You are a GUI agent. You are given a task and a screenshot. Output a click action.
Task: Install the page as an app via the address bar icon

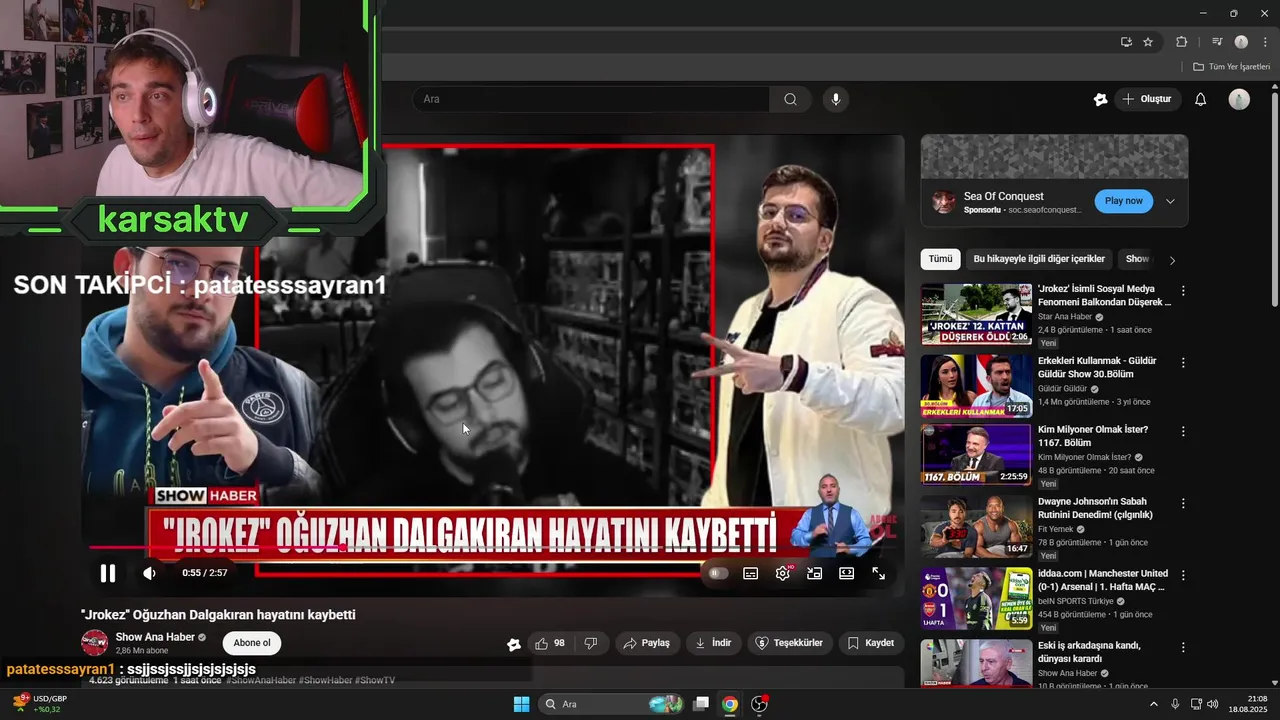[x=1126, y=42]
